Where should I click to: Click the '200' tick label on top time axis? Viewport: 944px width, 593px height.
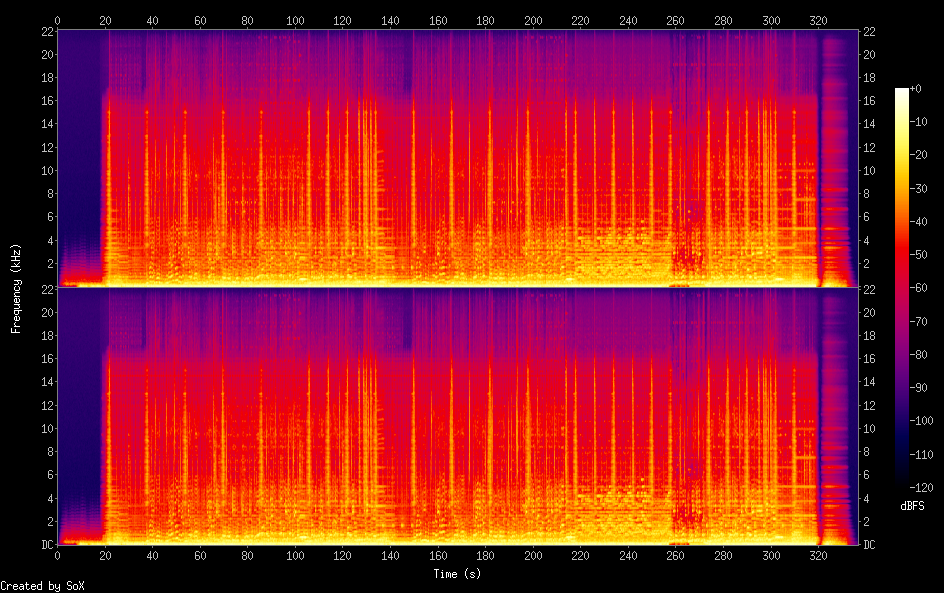tap(533, 20)
